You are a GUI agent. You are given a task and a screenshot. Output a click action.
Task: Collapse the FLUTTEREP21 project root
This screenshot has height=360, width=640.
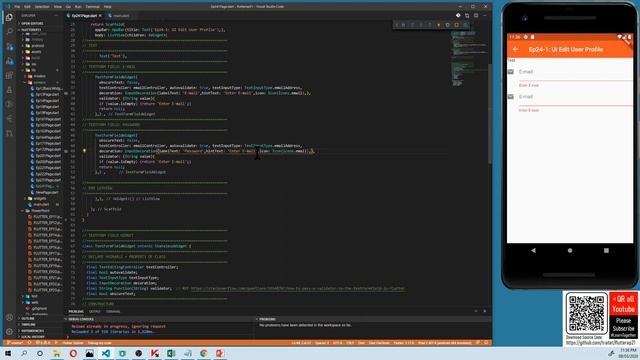coord(31,30)
